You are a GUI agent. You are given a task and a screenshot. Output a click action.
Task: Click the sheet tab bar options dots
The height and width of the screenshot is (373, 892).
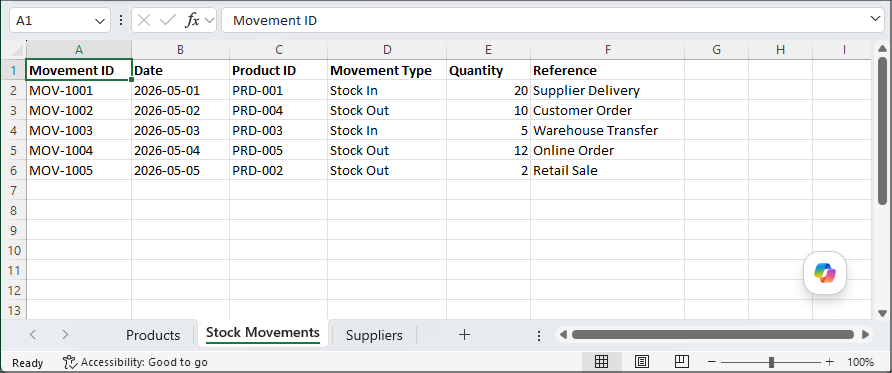539,335
